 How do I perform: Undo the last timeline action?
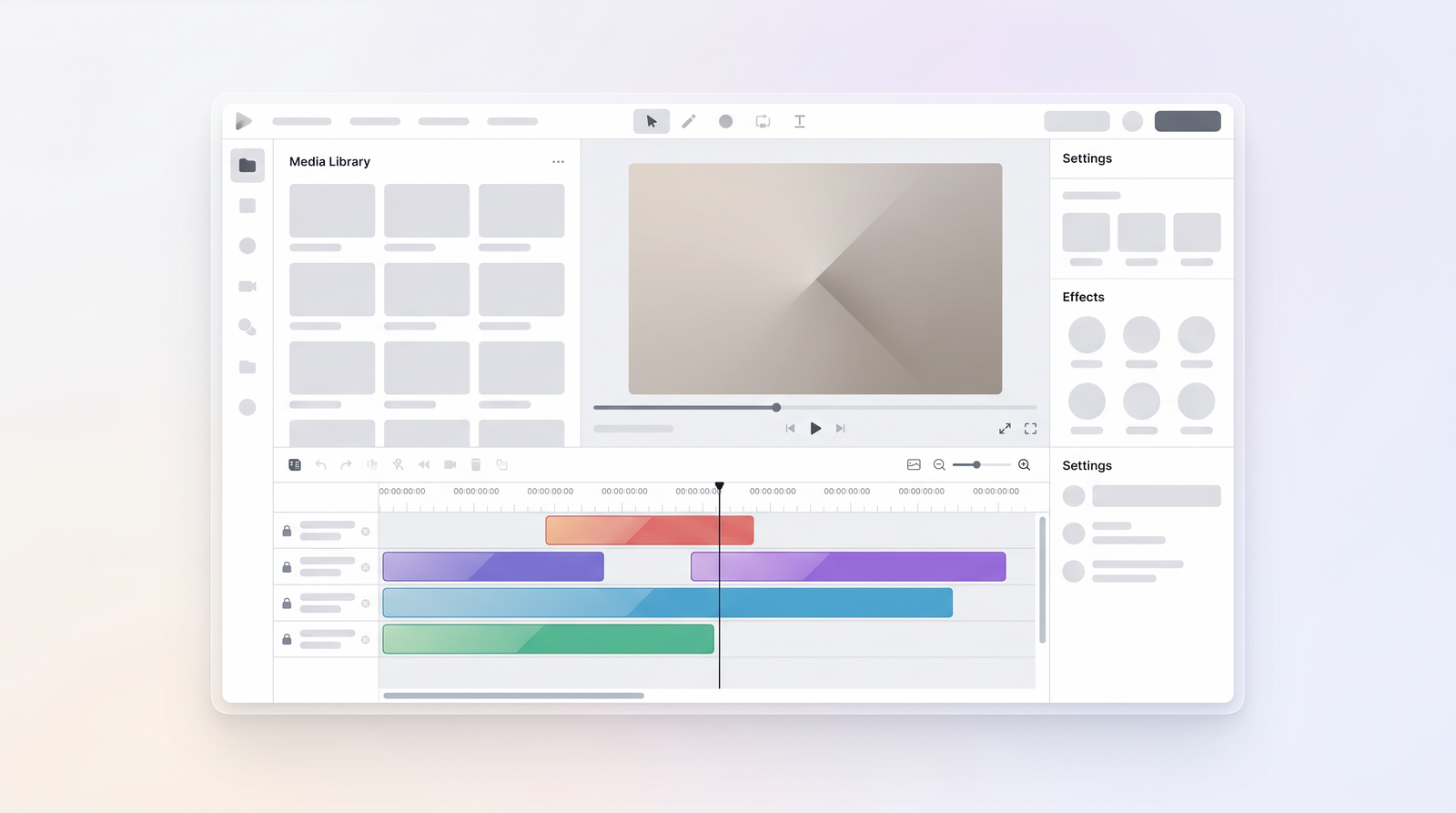(x=320, y=464)
